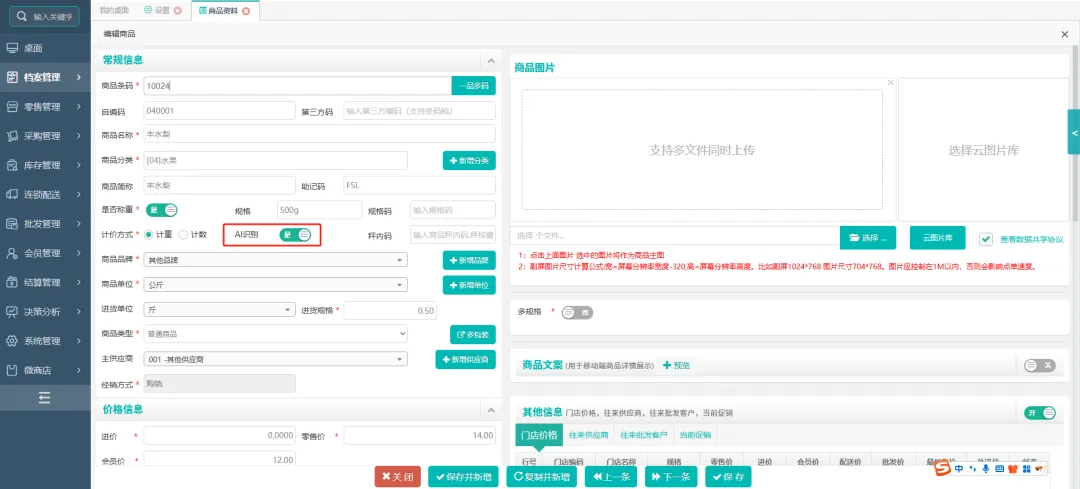Toggle the 是否称重 switch
The width and height of the screenshot is (1080, 489).
point(162,210)
